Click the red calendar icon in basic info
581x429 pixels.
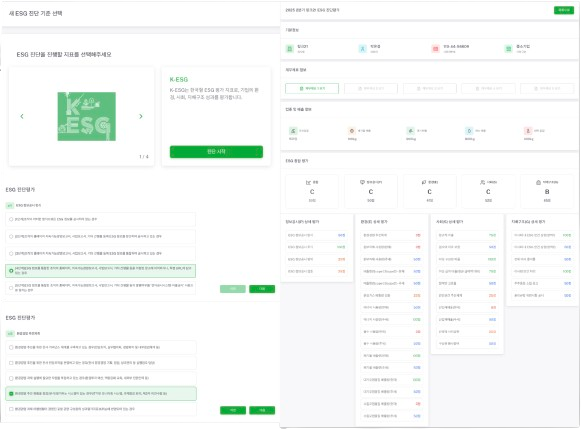point(435,49)
